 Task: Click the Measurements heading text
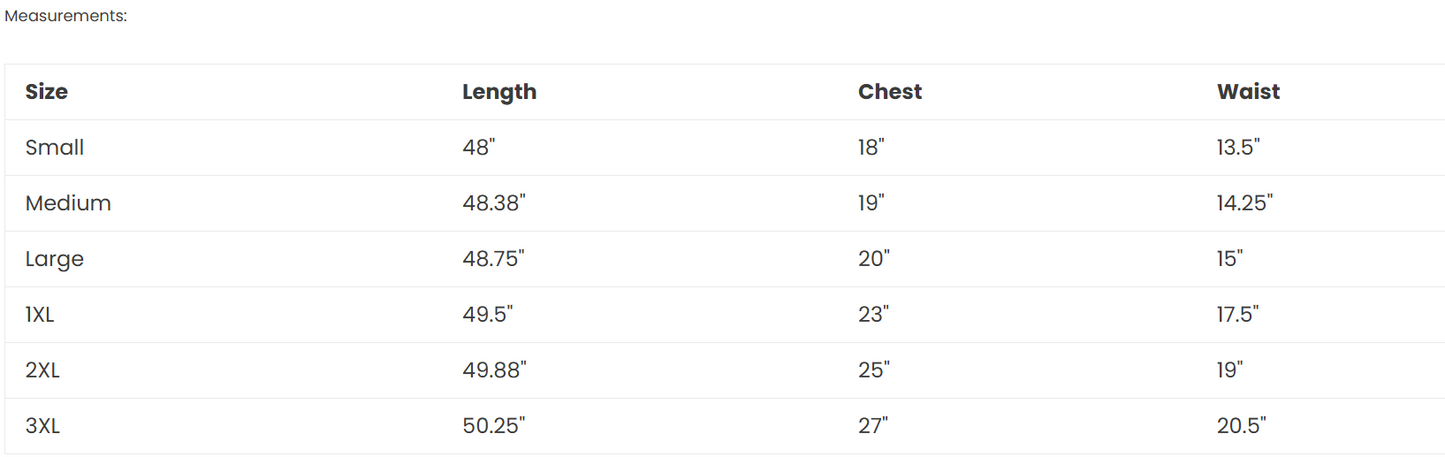(x=66, y=16)
